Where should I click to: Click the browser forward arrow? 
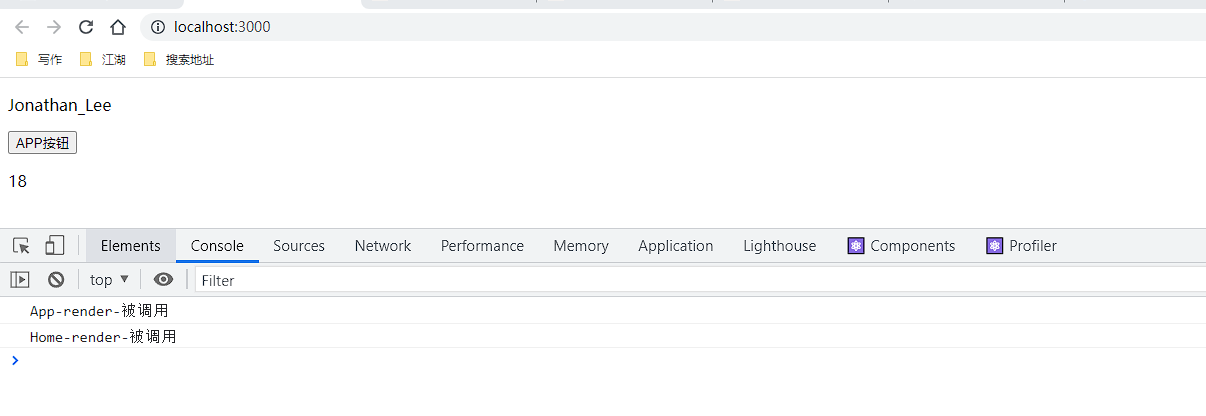click(x=54, y=27)
